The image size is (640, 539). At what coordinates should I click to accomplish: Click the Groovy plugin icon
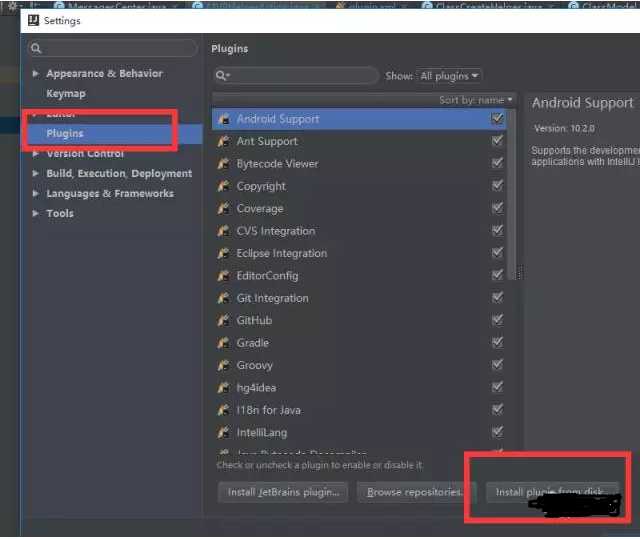(224, 366)
